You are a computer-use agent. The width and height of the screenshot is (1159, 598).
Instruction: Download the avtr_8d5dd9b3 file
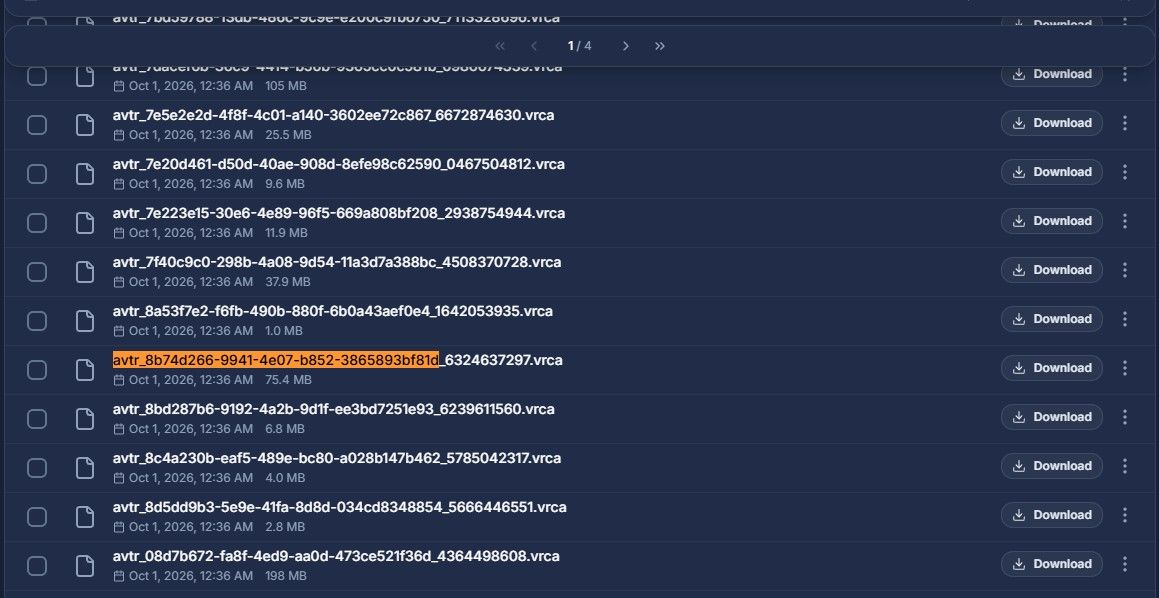pyautogui.click(x=1052, y=514)
